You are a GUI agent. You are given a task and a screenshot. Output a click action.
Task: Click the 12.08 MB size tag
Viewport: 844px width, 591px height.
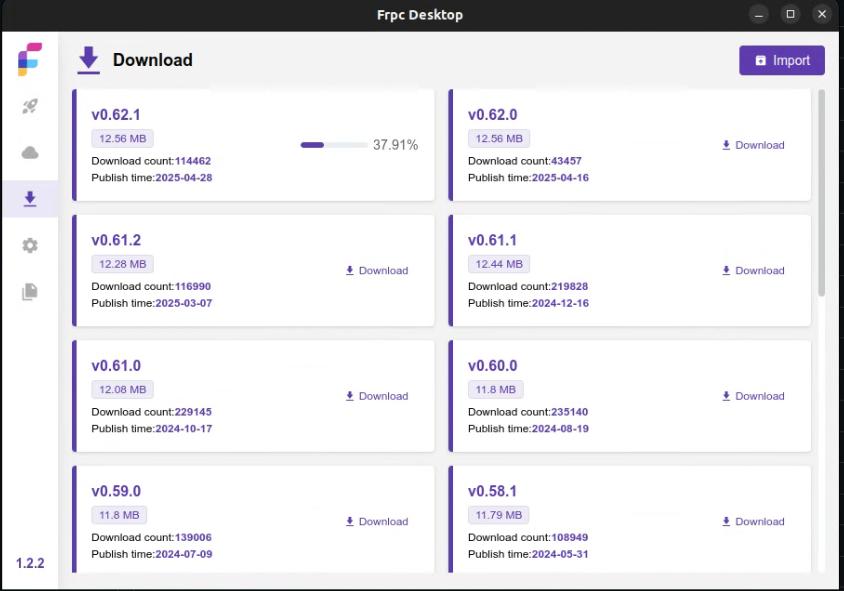point(123,389)
